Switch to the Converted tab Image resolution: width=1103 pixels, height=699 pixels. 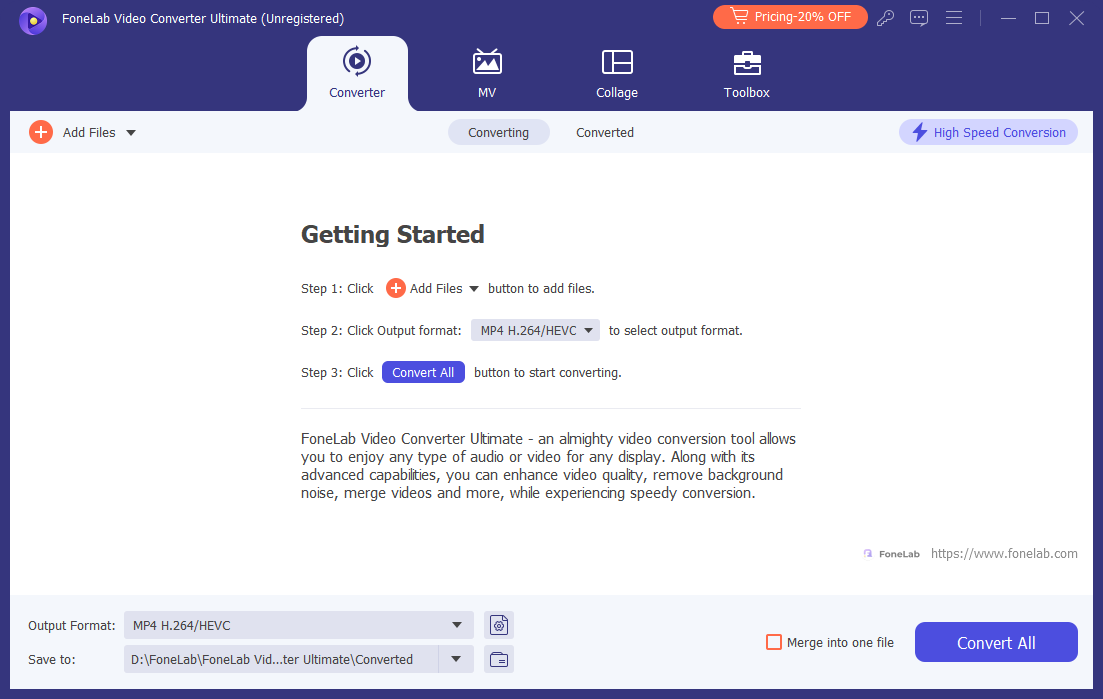605,131
